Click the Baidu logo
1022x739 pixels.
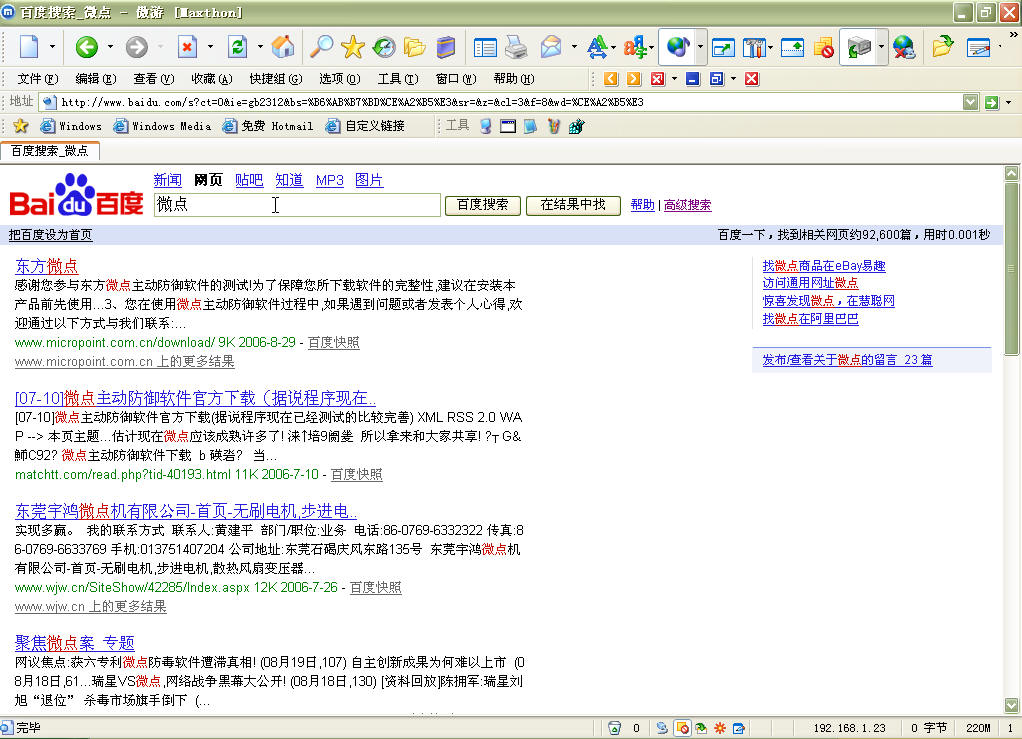click(x=76, y=196)
